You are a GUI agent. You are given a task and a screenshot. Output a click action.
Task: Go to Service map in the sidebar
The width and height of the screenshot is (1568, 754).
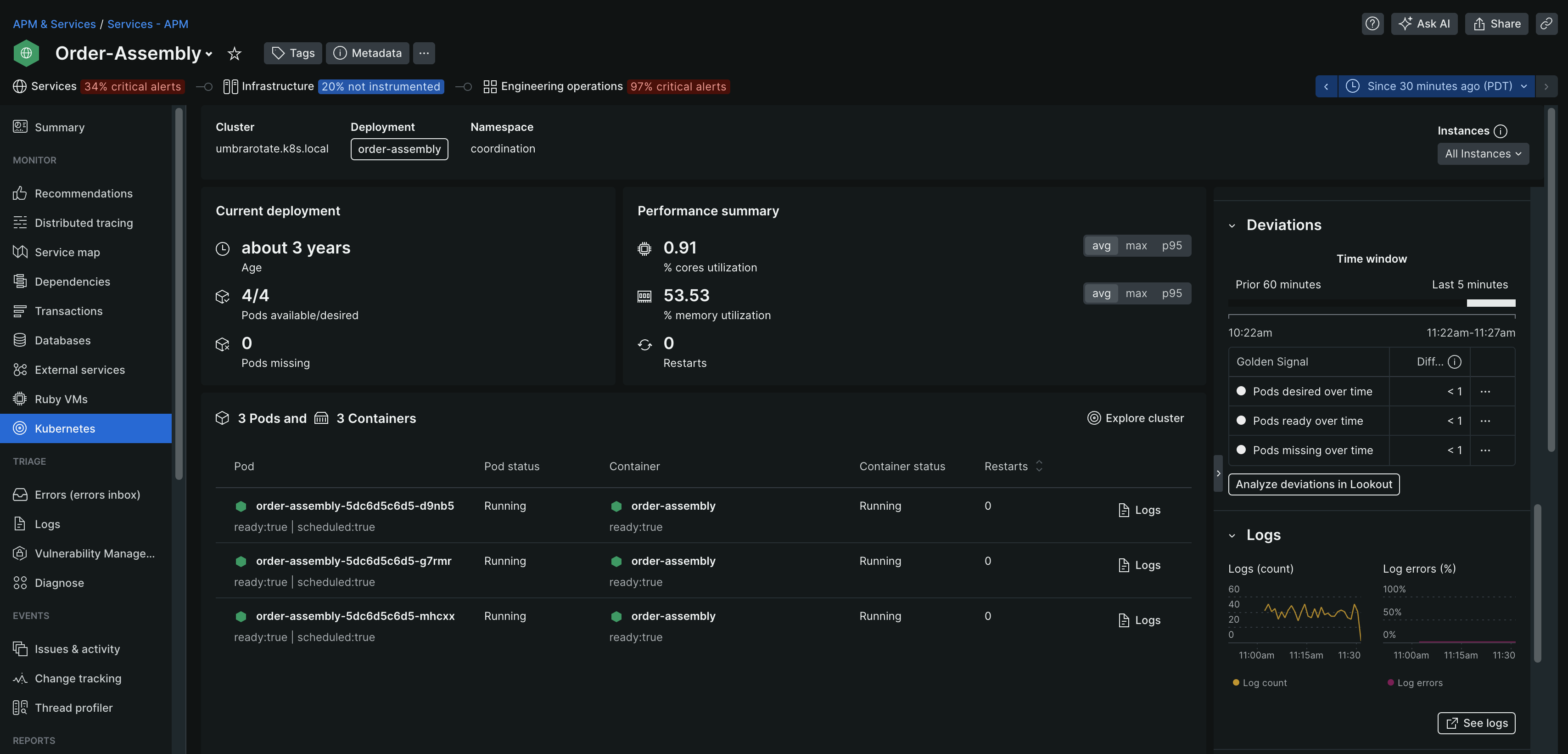[67, 252]
